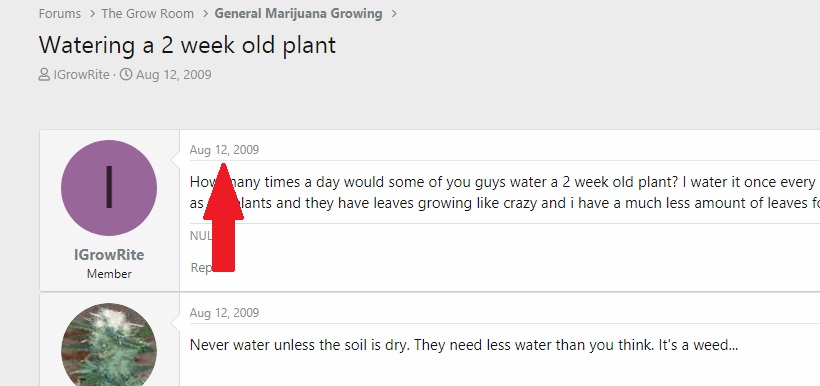Click the cannabis bud avatar image
820x386 pixels.
(109, 345)
